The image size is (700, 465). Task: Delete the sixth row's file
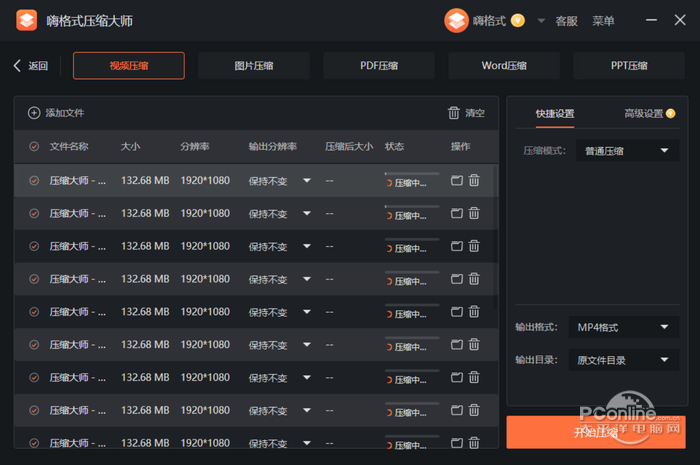(x=474, y=345)
